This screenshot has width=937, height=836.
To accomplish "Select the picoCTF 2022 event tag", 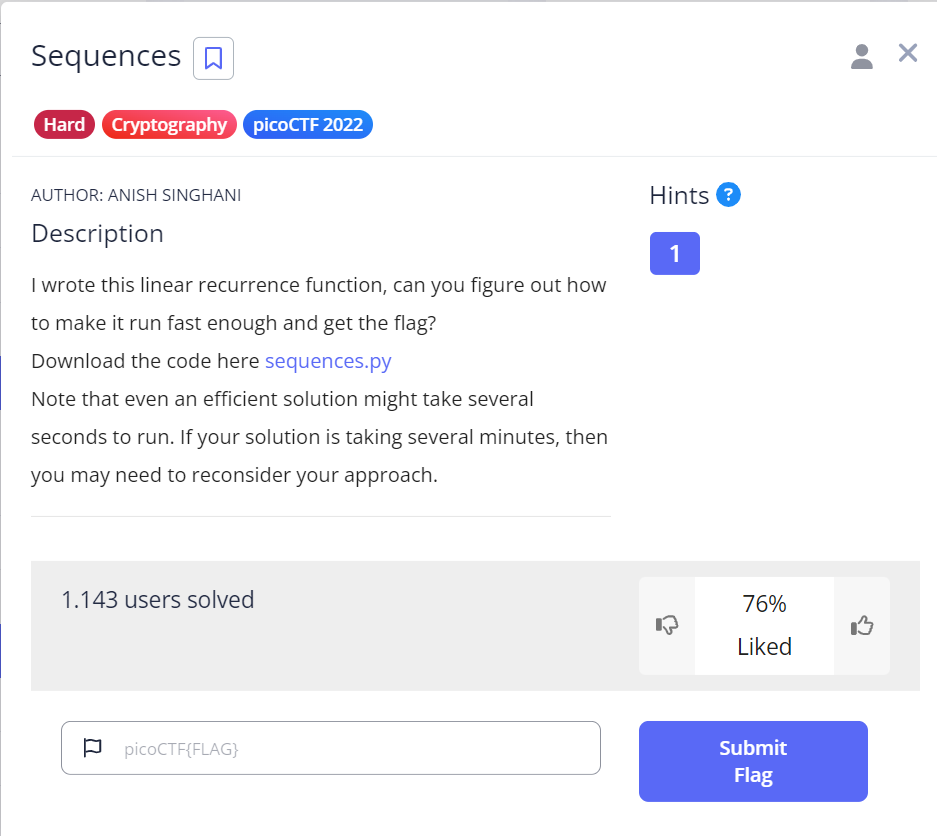I will [307, 124].
